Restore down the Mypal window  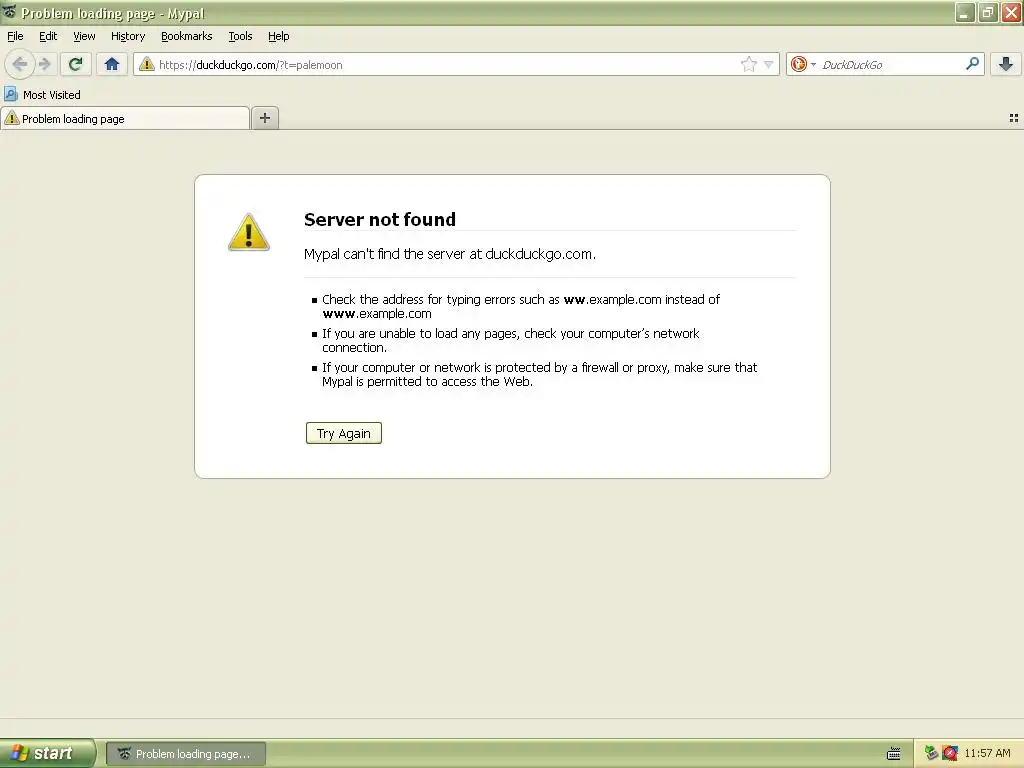tap(988, 12)
